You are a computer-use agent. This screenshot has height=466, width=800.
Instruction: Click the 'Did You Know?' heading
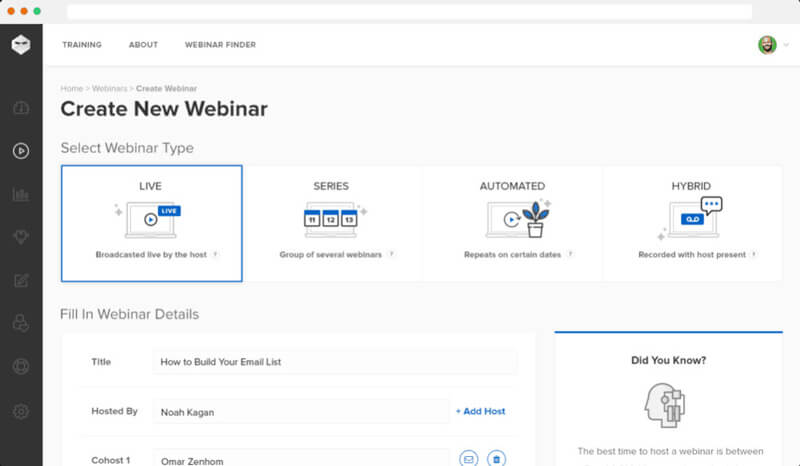coord(668,360)
